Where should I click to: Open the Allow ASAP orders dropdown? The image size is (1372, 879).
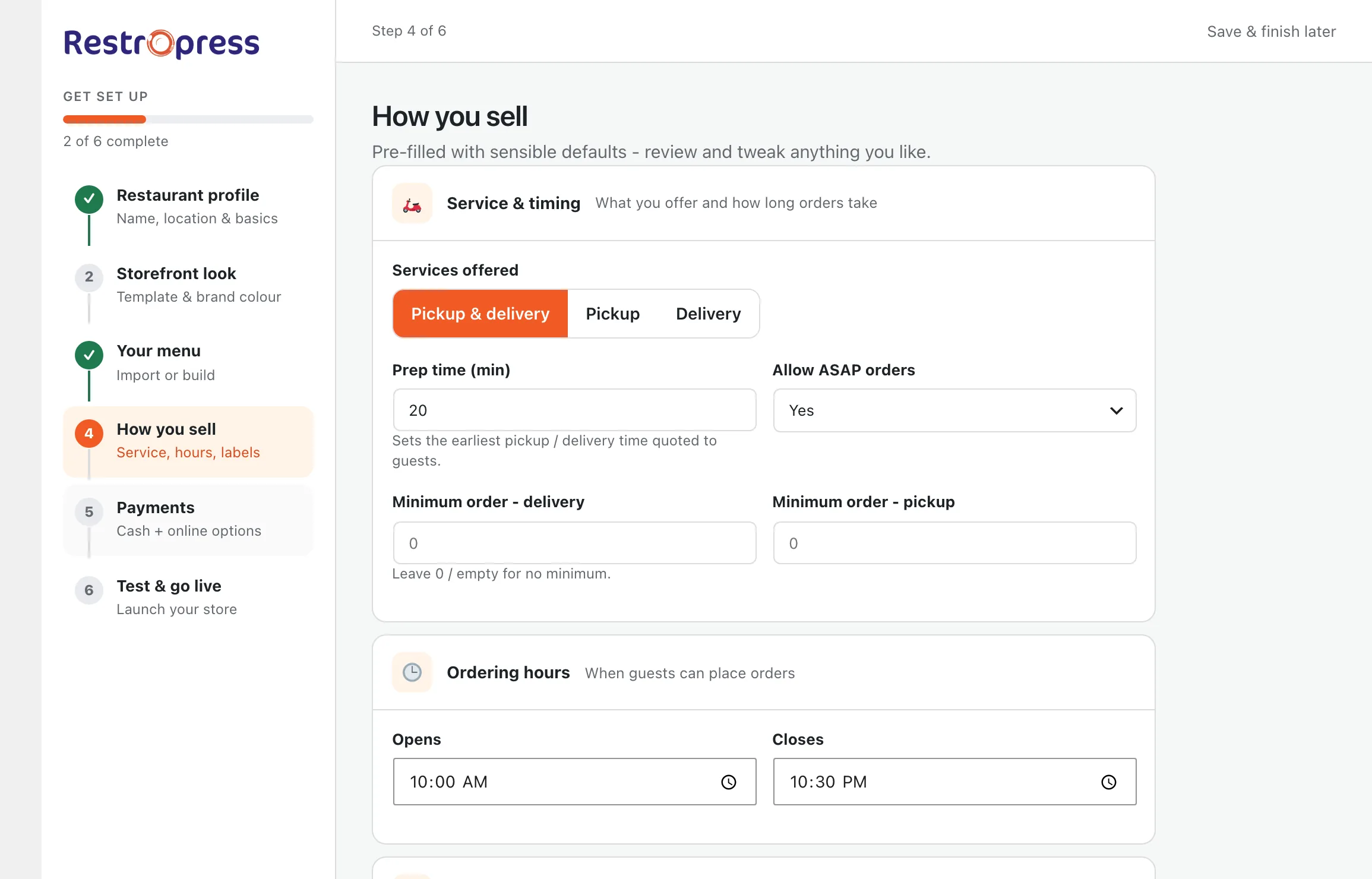click(954, 410)
